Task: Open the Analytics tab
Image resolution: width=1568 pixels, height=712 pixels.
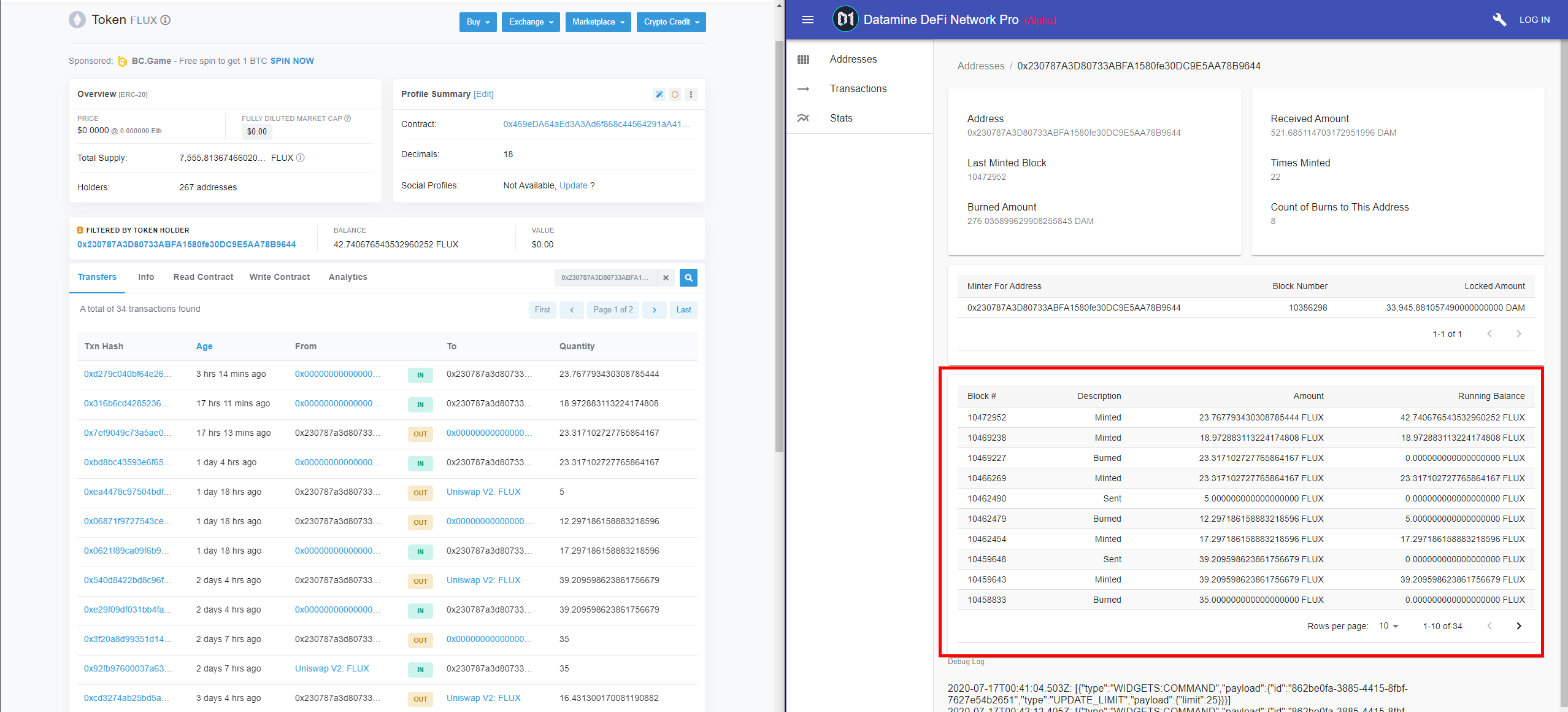Action: [x=348, y=277]
